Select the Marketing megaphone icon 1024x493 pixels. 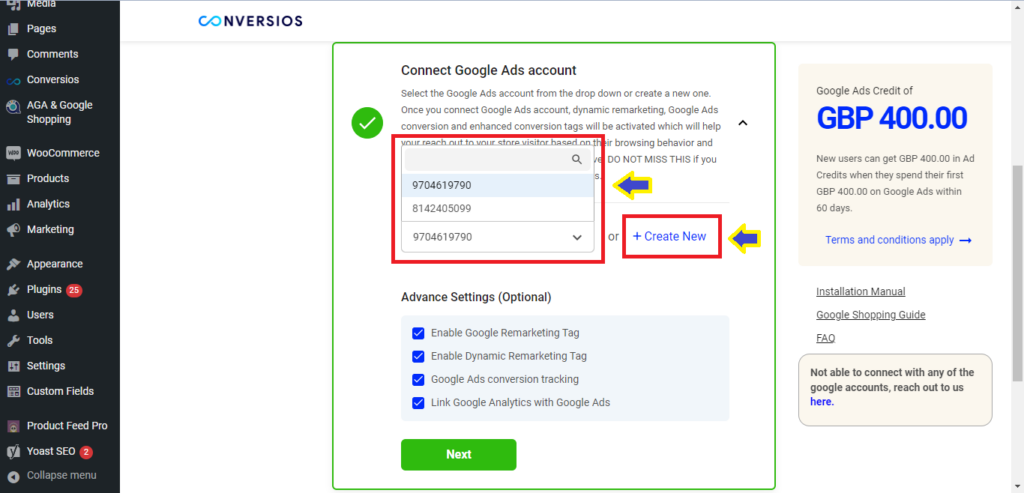click(13, 229)
